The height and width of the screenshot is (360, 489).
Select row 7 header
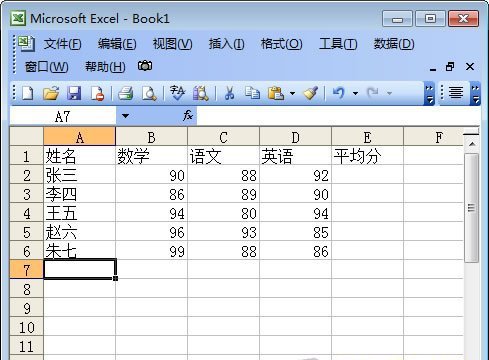coord(27,270)
